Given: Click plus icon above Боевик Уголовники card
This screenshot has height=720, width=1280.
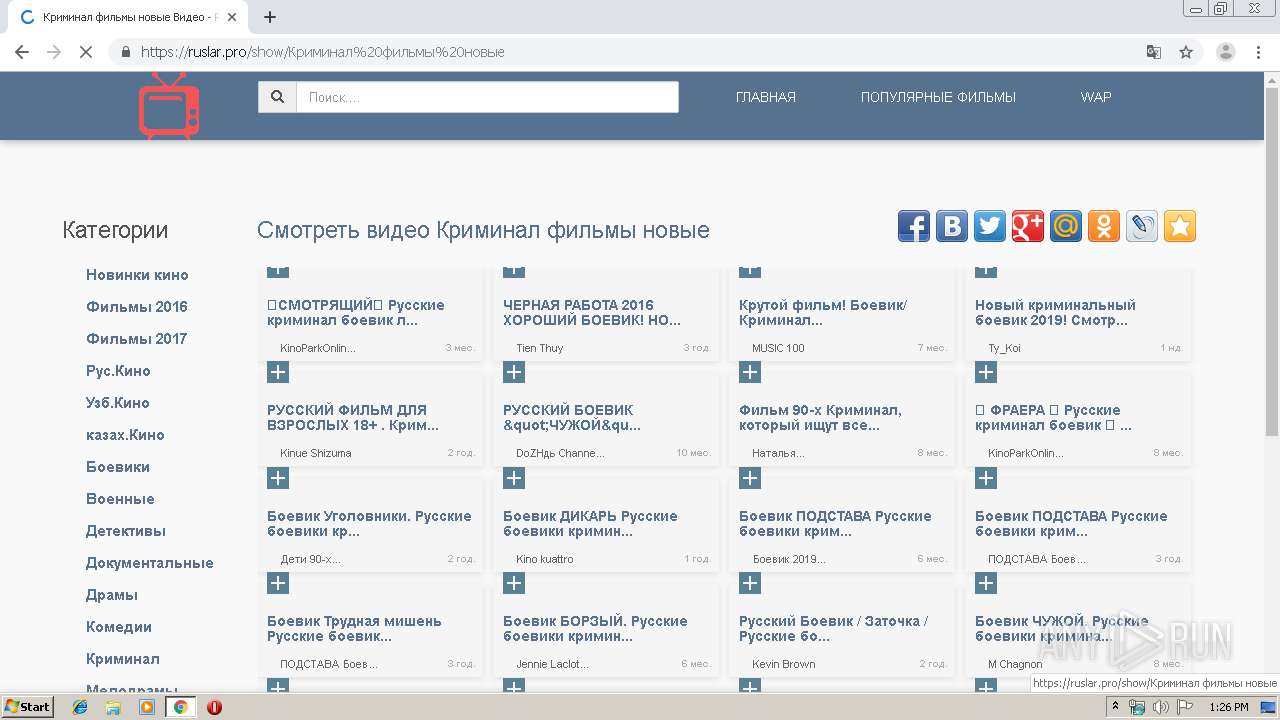Looking at the screenshot, I should (x=278, y=478).
